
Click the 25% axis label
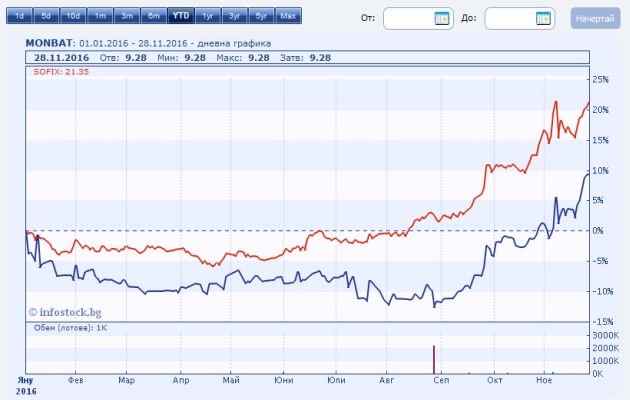pyautogui.click(x=601, y=80)
